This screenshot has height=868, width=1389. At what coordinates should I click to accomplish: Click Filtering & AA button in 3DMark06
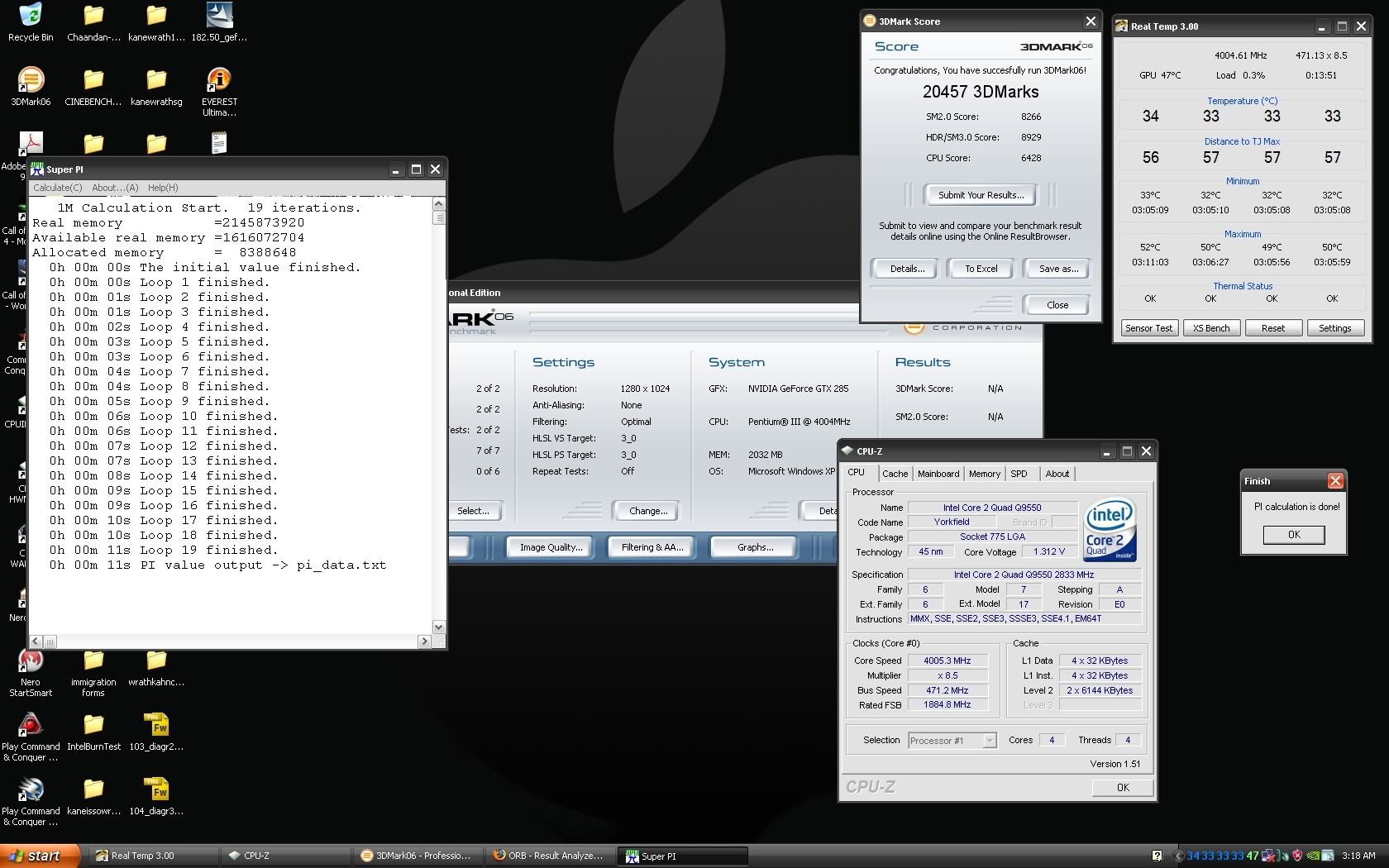click(x=652, y=547)
